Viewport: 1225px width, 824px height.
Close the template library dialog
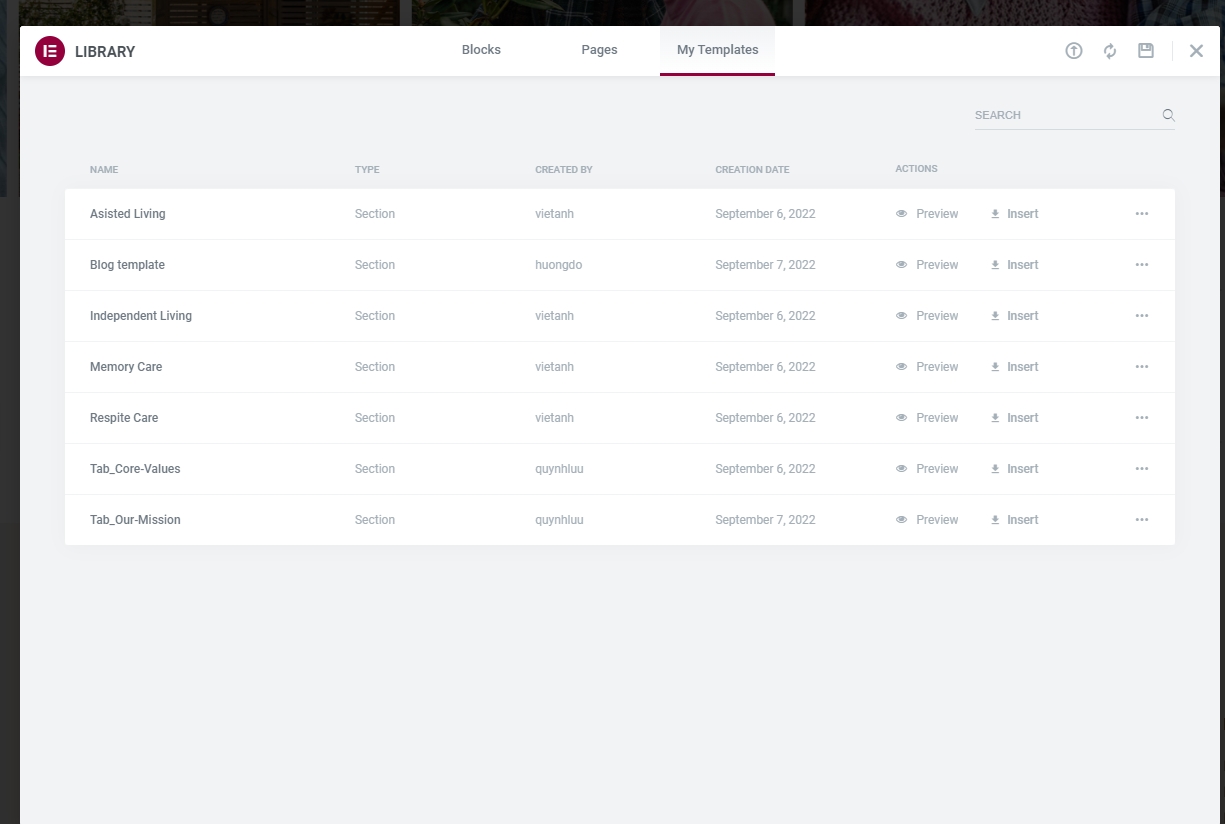(x=1196, y=51)
